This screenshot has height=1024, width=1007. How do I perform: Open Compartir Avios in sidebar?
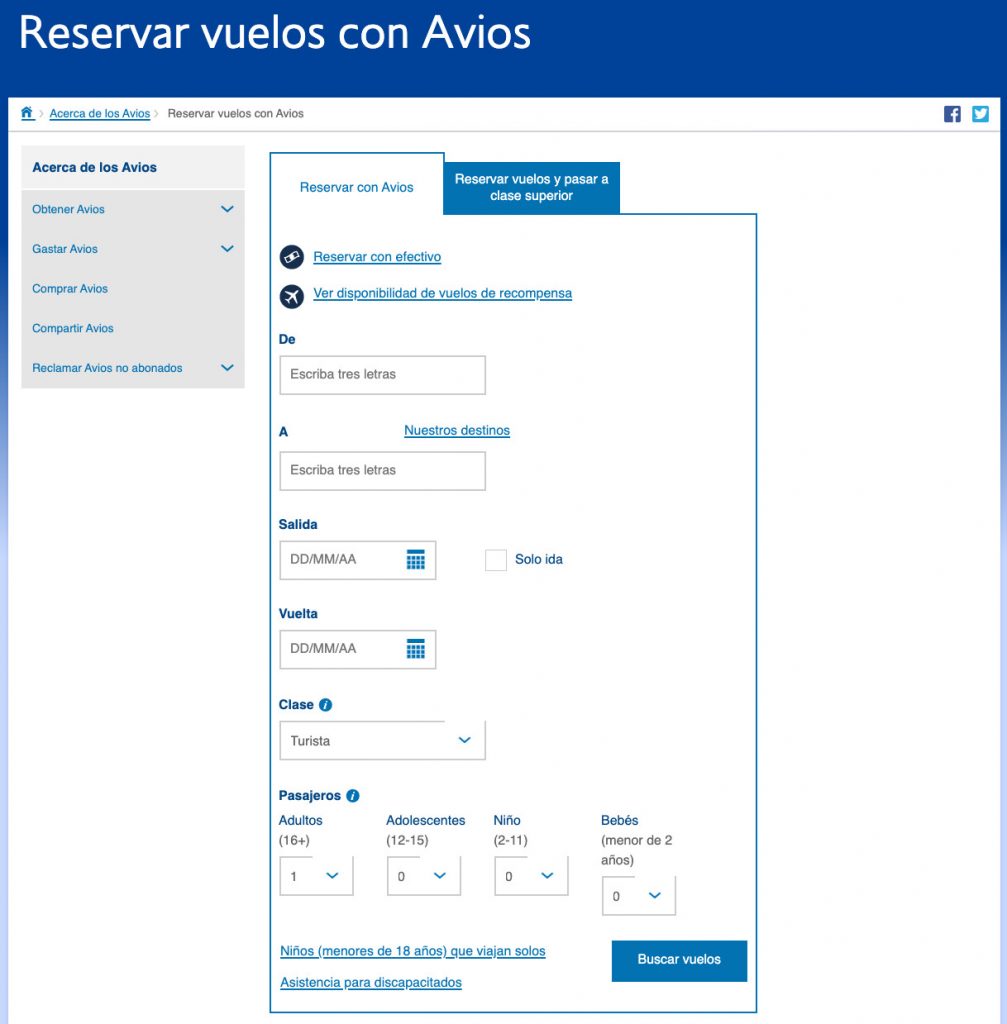[72, 328]
